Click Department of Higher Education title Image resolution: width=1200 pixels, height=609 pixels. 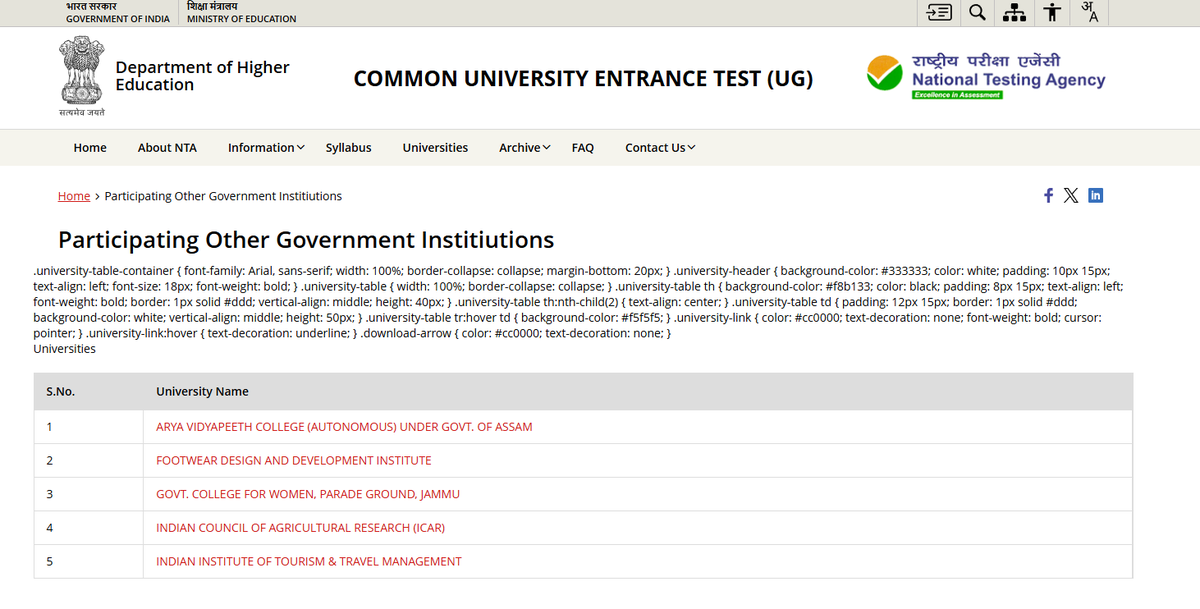[202, 76]
